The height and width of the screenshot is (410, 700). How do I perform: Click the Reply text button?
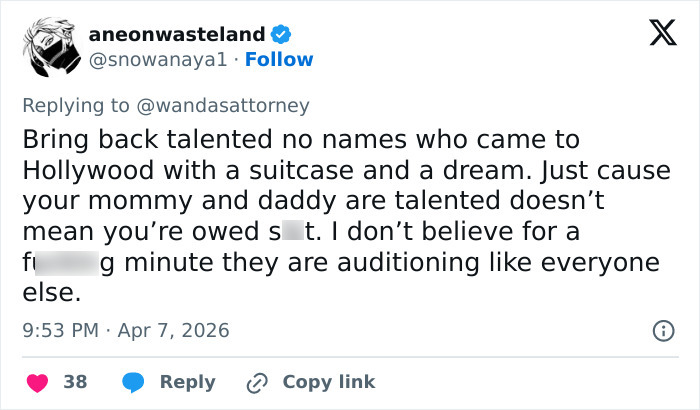pos(187,382)
